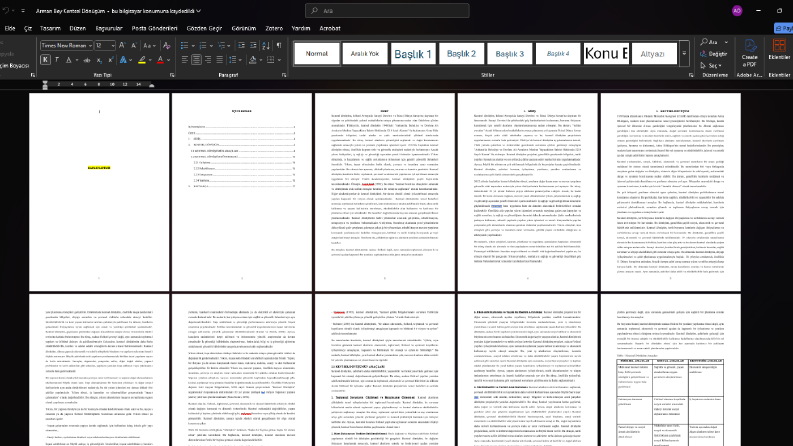This screenshot has height=446, width=793.
Task: Apply the Başlık 2 style
Action: point(461,54)
